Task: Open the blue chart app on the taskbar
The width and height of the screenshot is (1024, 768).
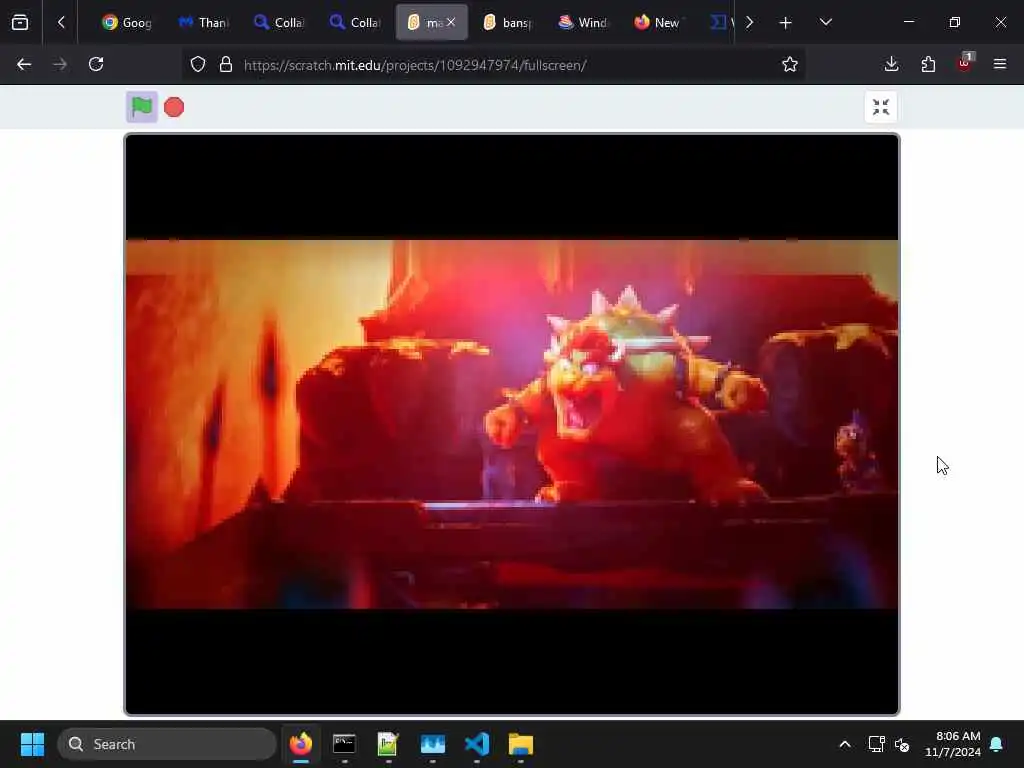Action: pos(432,744)
